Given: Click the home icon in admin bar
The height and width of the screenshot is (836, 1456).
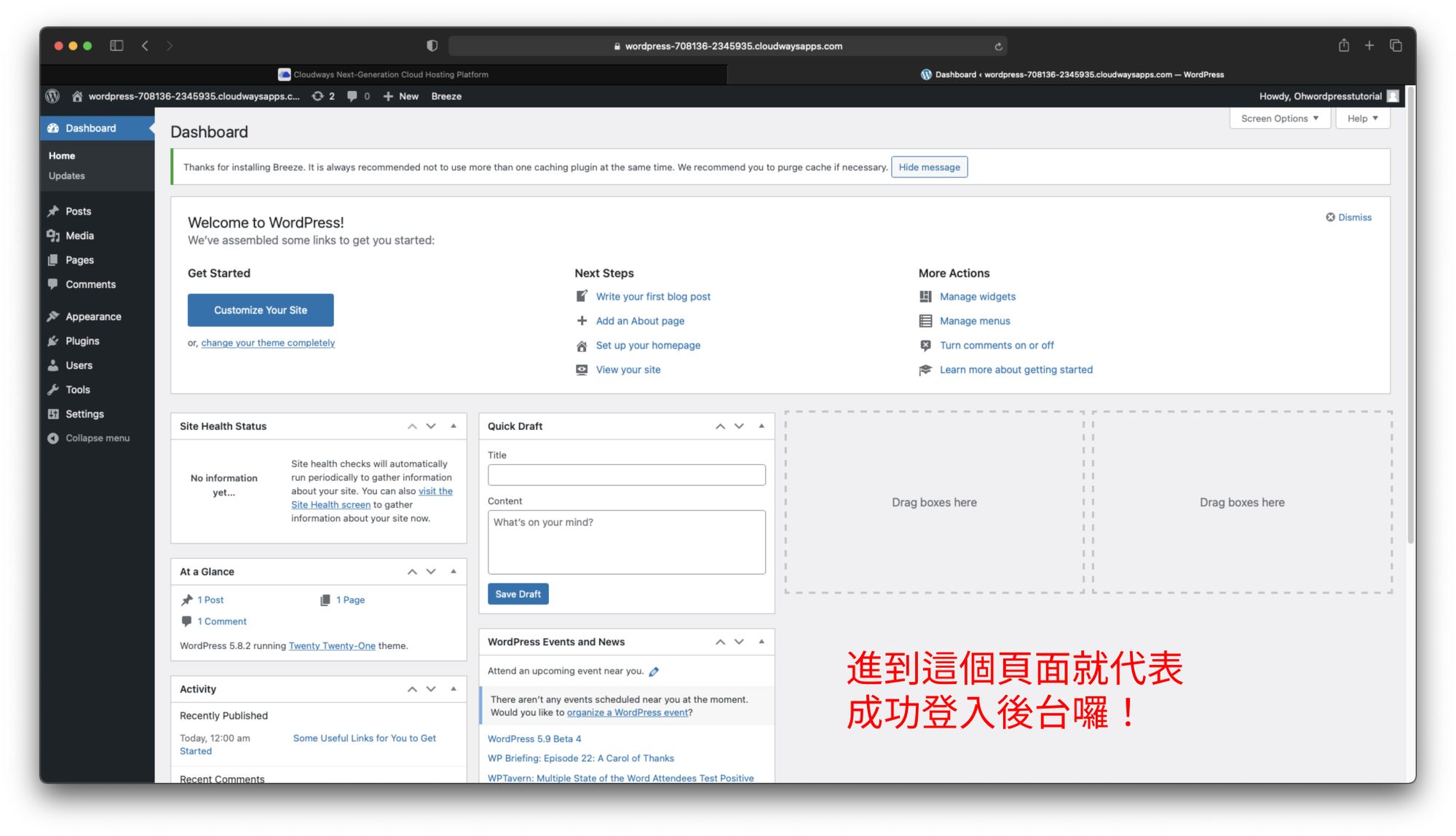Looking at the screenshot, I should point(76,96).
